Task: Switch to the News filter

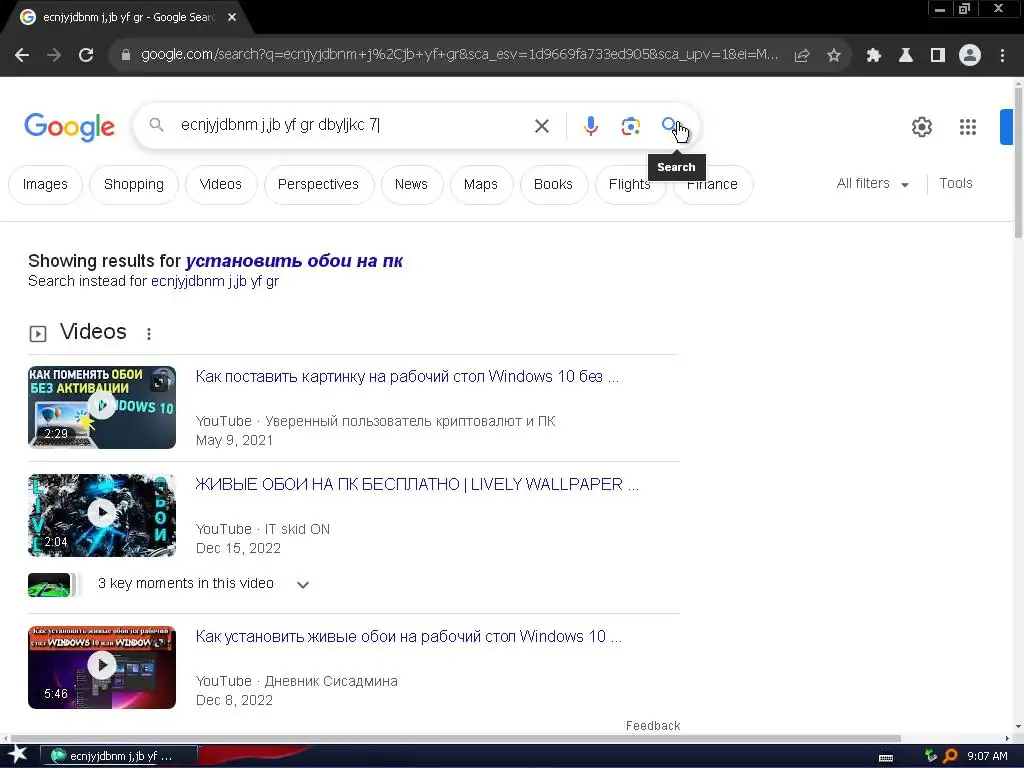Action: 411,185
